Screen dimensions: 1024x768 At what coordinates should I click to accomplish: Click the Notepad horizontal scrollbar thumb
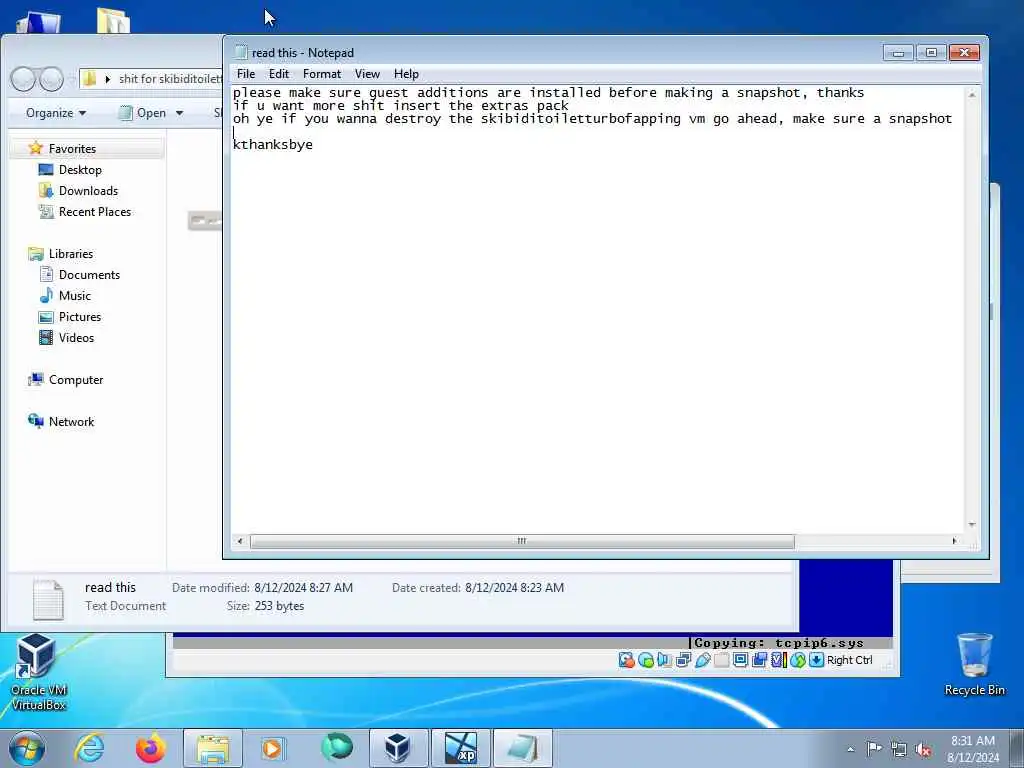click(x=522, y=541)
